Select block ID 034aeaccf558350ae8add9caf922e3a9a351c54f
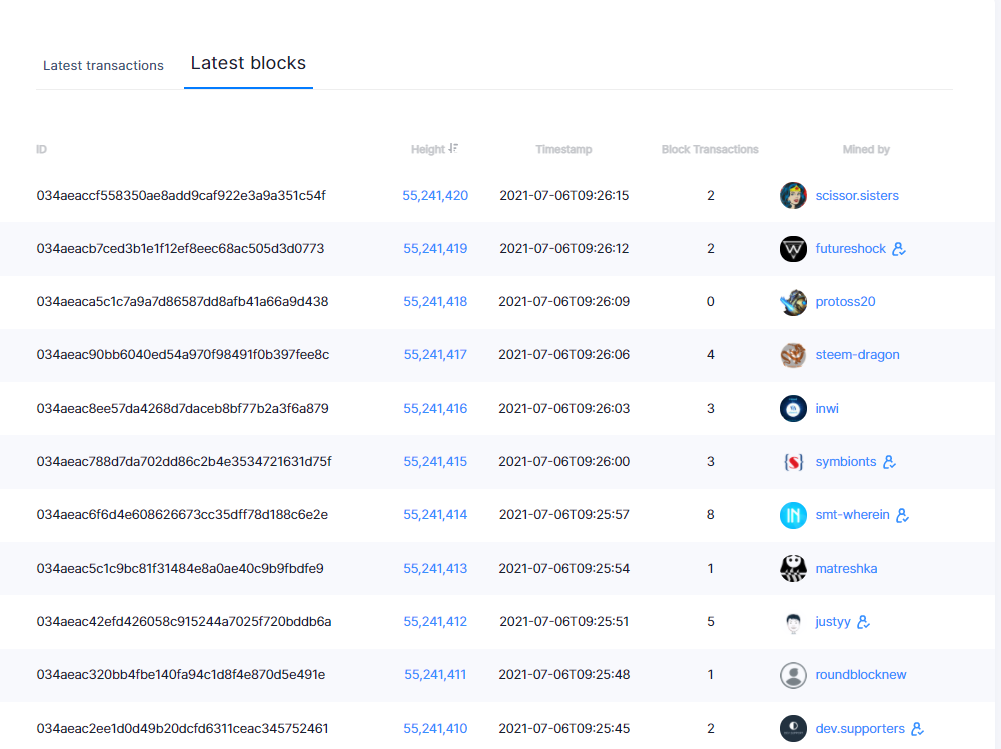This screenshot has width=1001, height=749. coord(181,195)
